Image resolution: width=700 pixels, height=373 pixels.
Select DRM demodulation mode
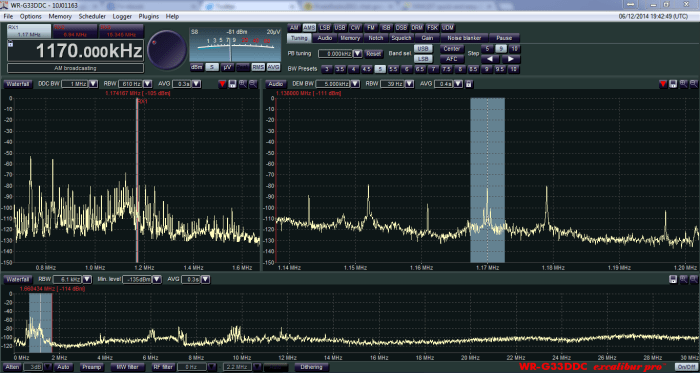click(x=417, y=28)
